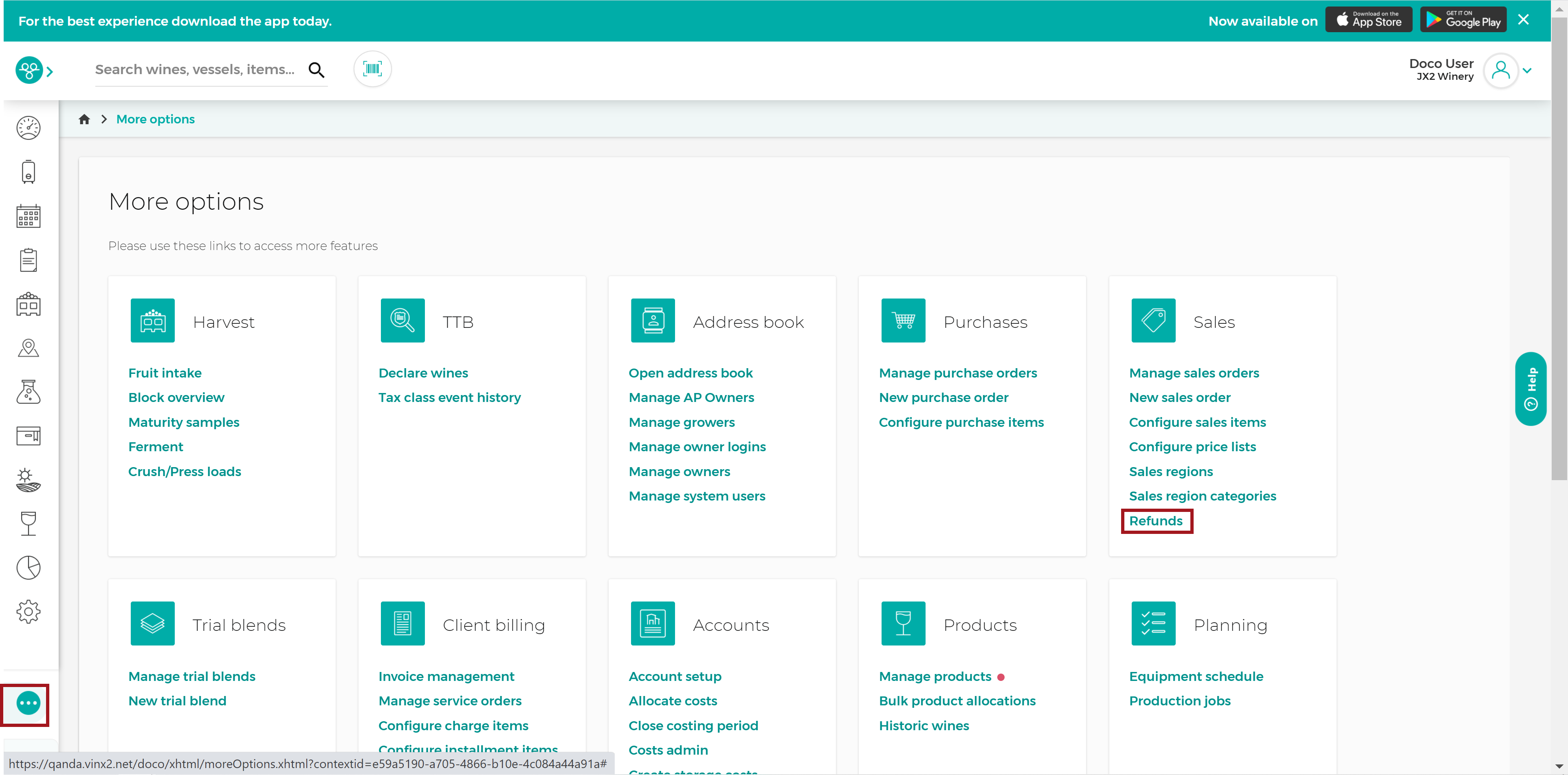Click the More options ellipsis button
The width and height of the screenshot is (1568, 775).
29,703
